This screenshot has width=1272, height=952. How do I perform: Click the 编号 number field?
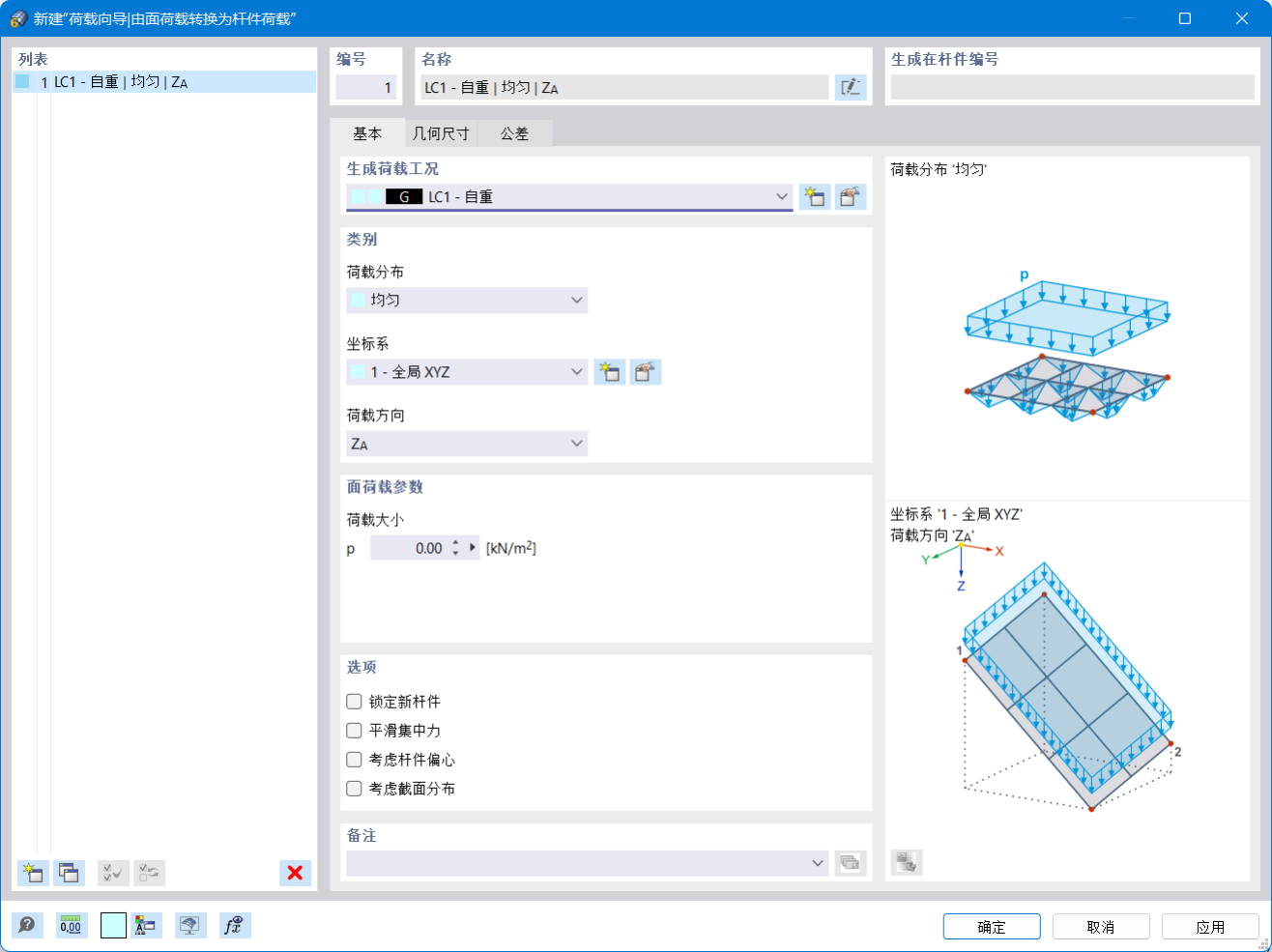click(x=366, y=88)
